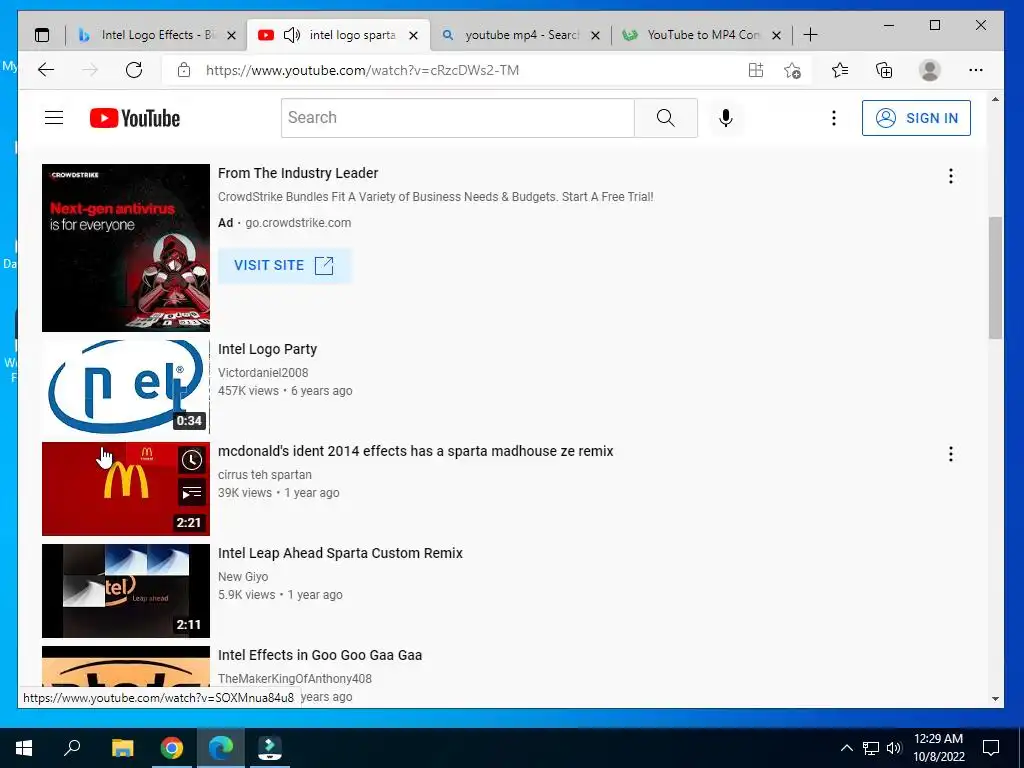The width and height of the screenshot is (1024, 768).
Task: Open 'Intel Logo Party' video title
Action: [267, 349]
